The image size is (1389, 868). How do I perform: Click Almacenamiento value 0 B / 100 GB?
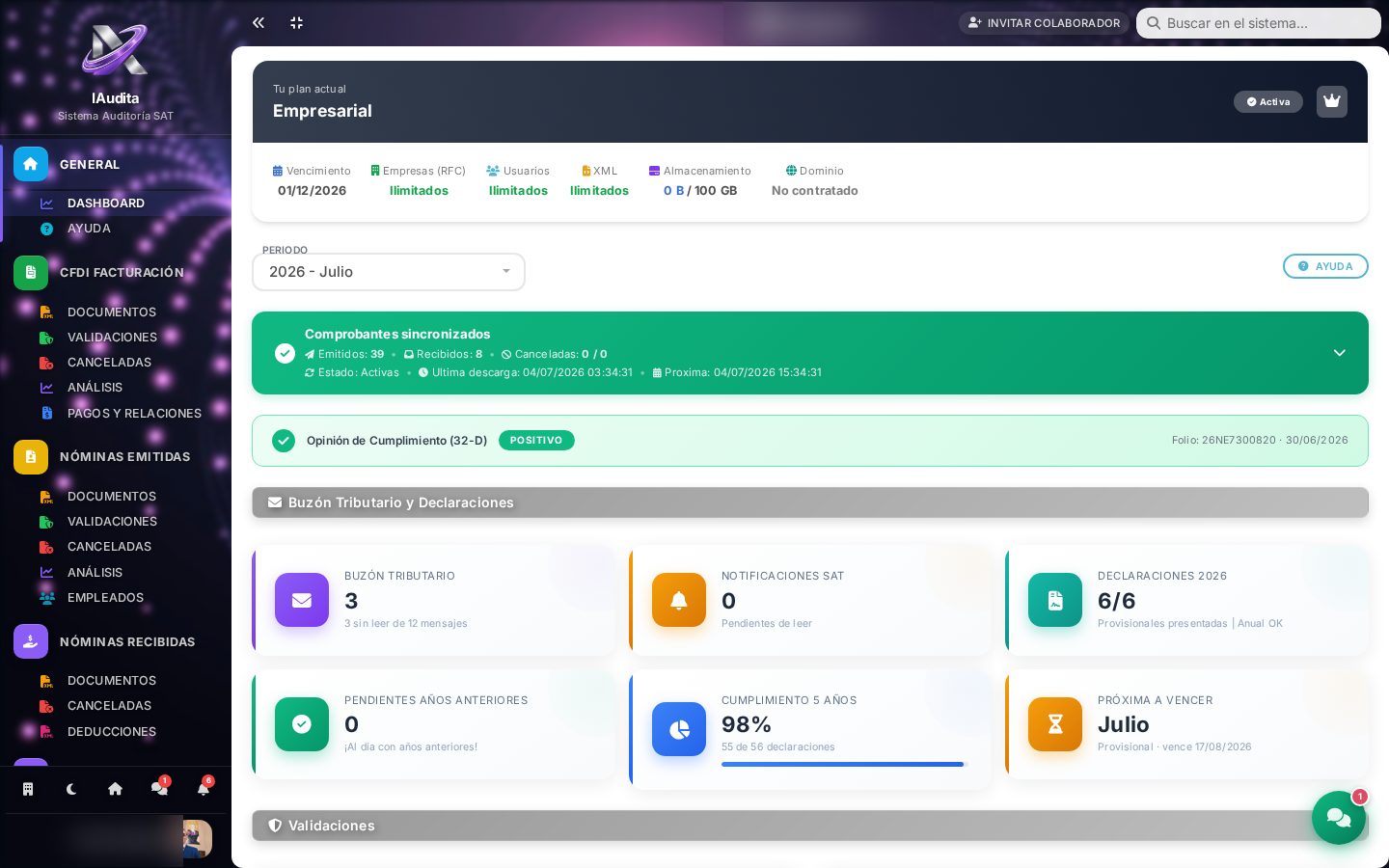pos(700,191)
